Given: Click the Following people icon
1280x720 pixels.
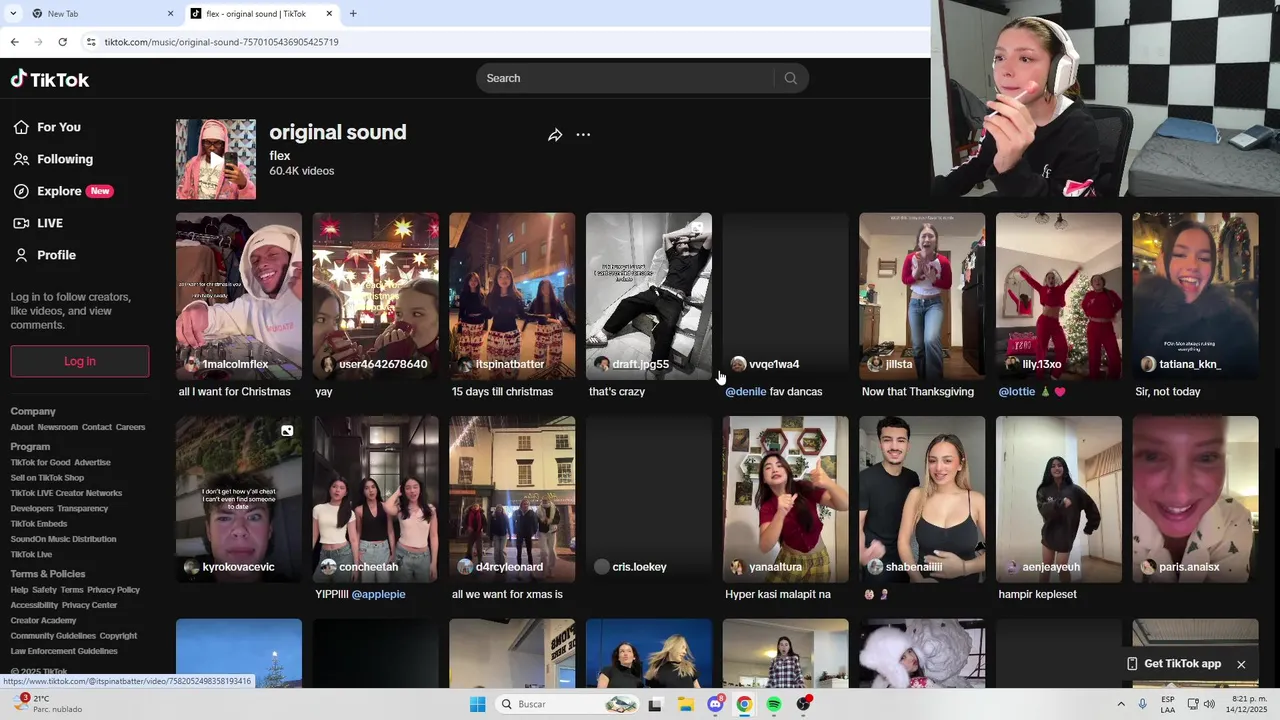Looking at the screenshot, I should (x=21, y=159).
